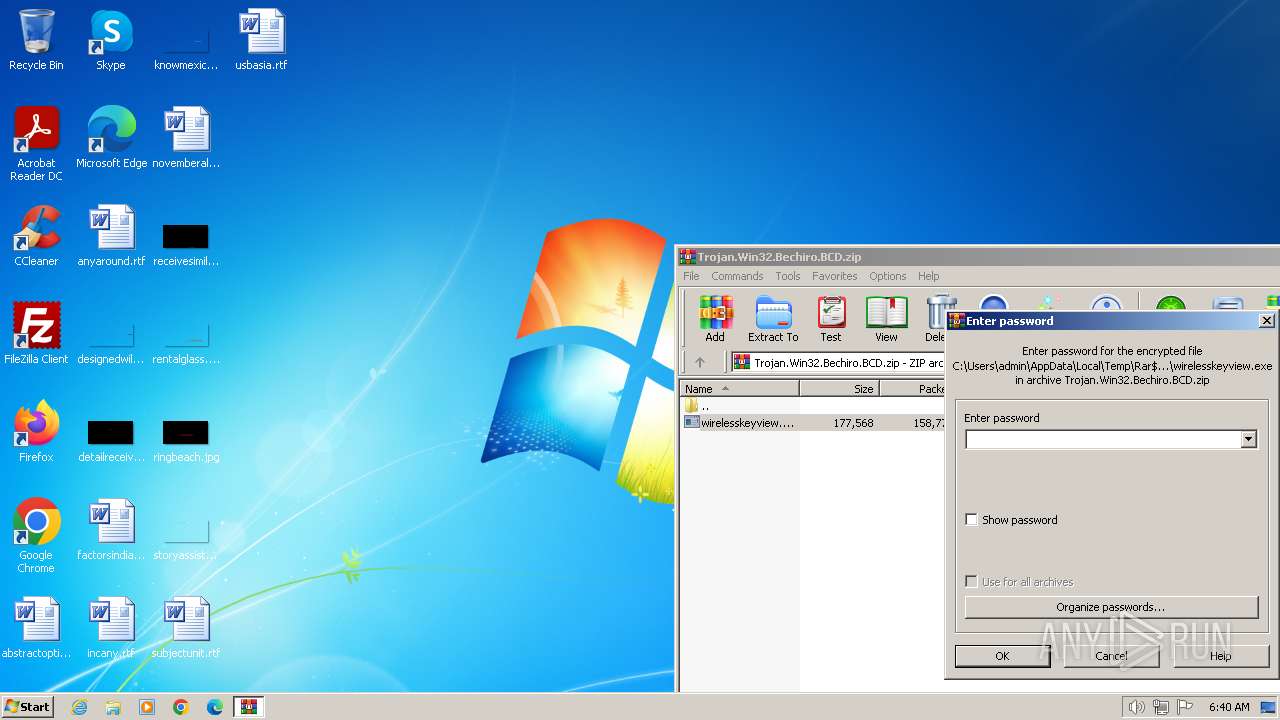Screen dimensions: 1280x720
Task: Launch CCleaner from the desktop
Action: coord(36,235)
